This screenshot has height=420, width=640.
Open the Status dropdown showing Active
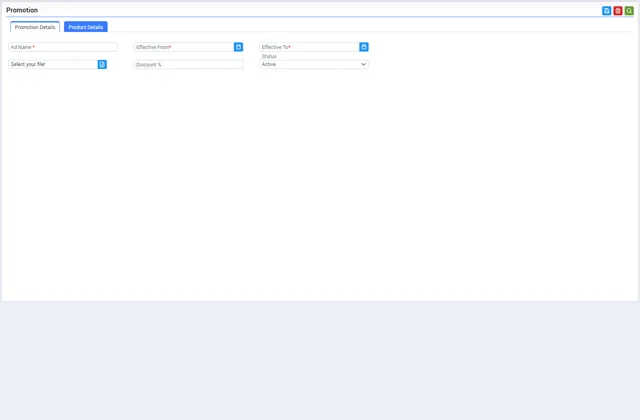314,64
